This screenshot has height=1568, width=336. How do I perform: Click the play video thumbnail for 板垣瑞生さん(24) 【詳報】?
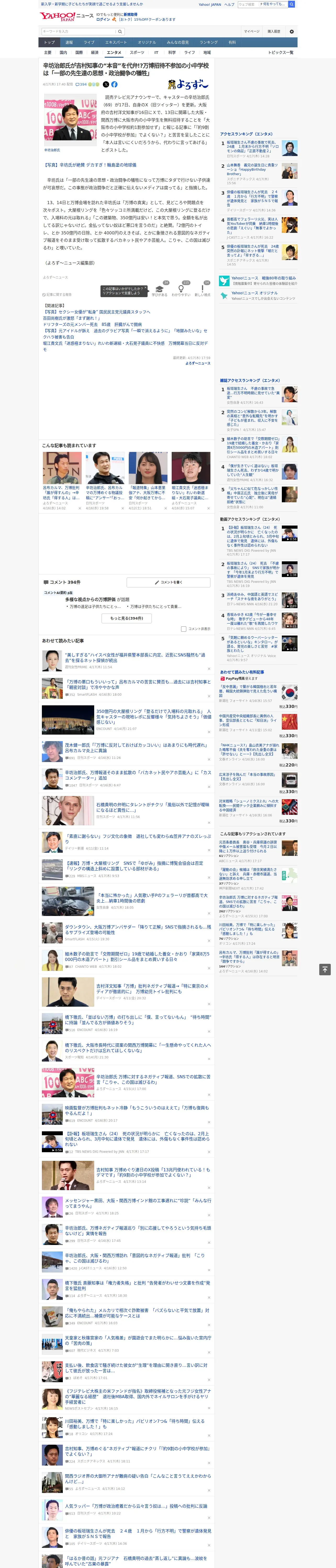tap(289, 533)
